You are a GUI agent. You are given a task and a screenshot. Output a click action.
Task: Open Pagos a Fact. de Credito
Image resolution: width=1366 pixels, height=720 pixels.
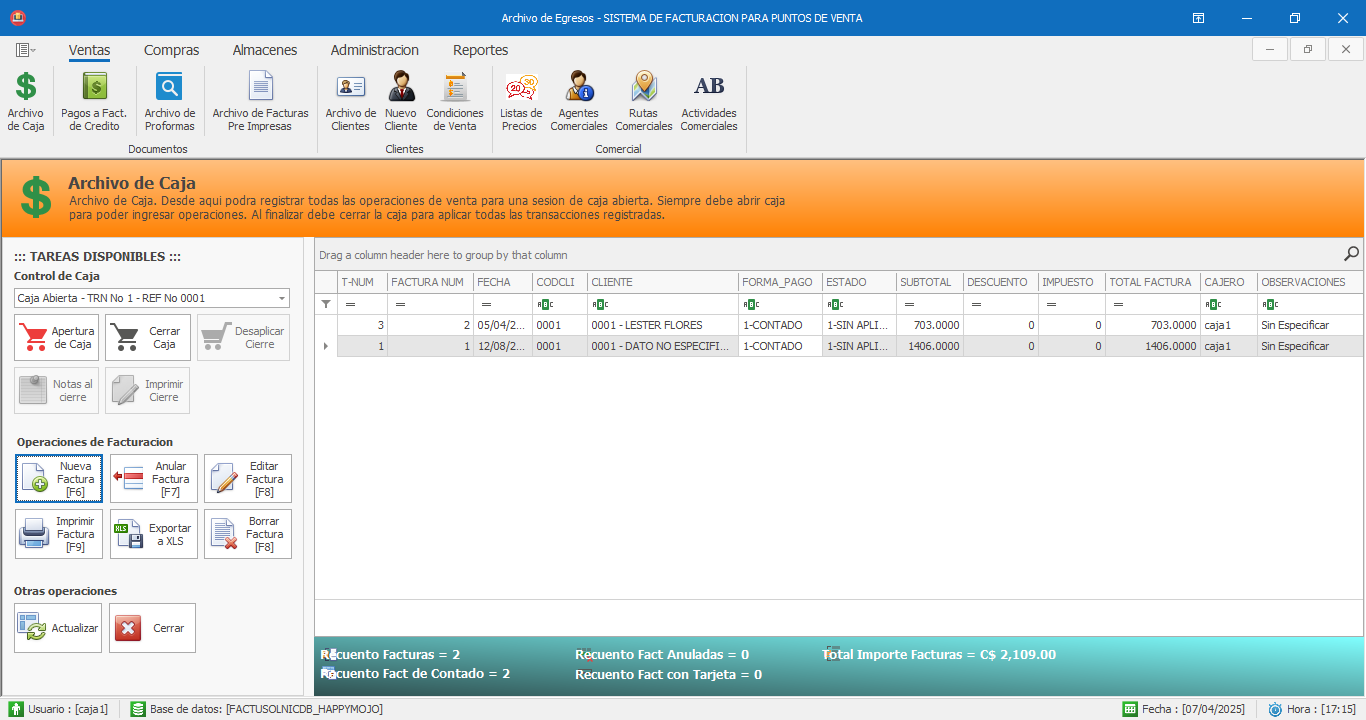94,101
